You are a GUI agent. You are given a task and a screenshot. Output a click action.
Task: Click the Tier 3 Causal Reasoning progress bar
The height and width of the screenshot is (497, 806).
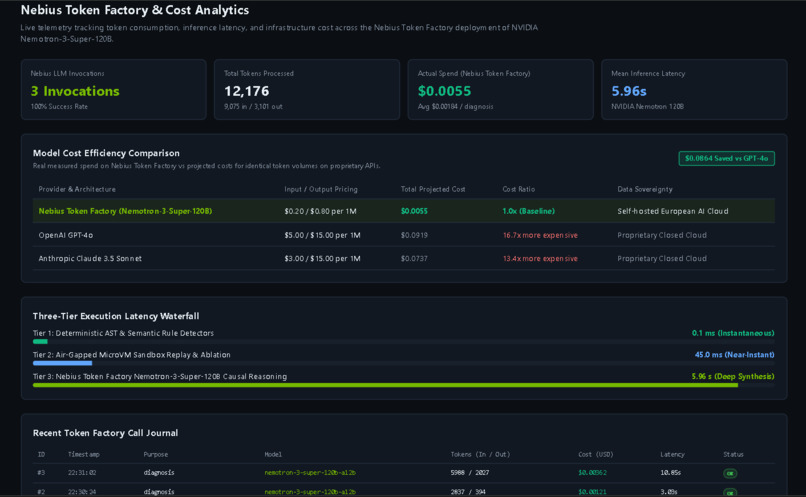point(404,384)
